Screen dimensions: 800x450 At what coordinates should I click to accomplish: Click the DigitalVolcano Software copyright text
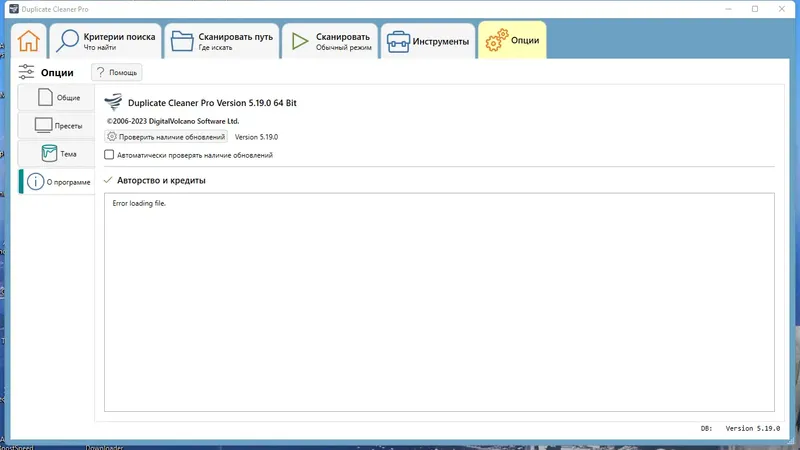click(x=172, y=121)
